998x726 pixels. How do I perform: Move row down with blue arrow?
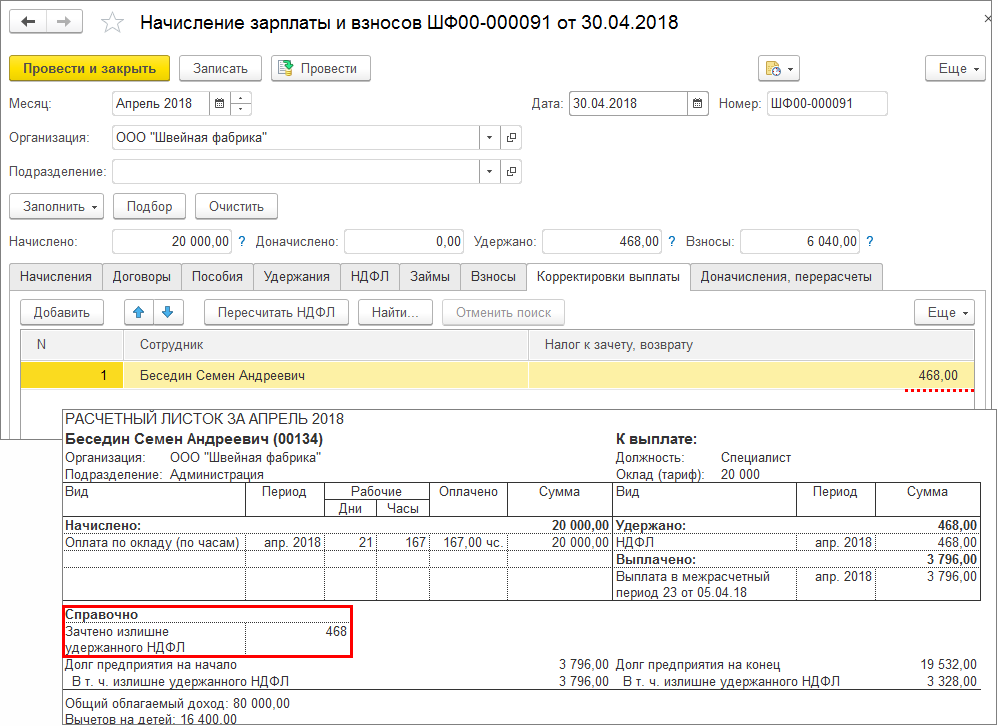pyautogui.click(x=167, y=313)
